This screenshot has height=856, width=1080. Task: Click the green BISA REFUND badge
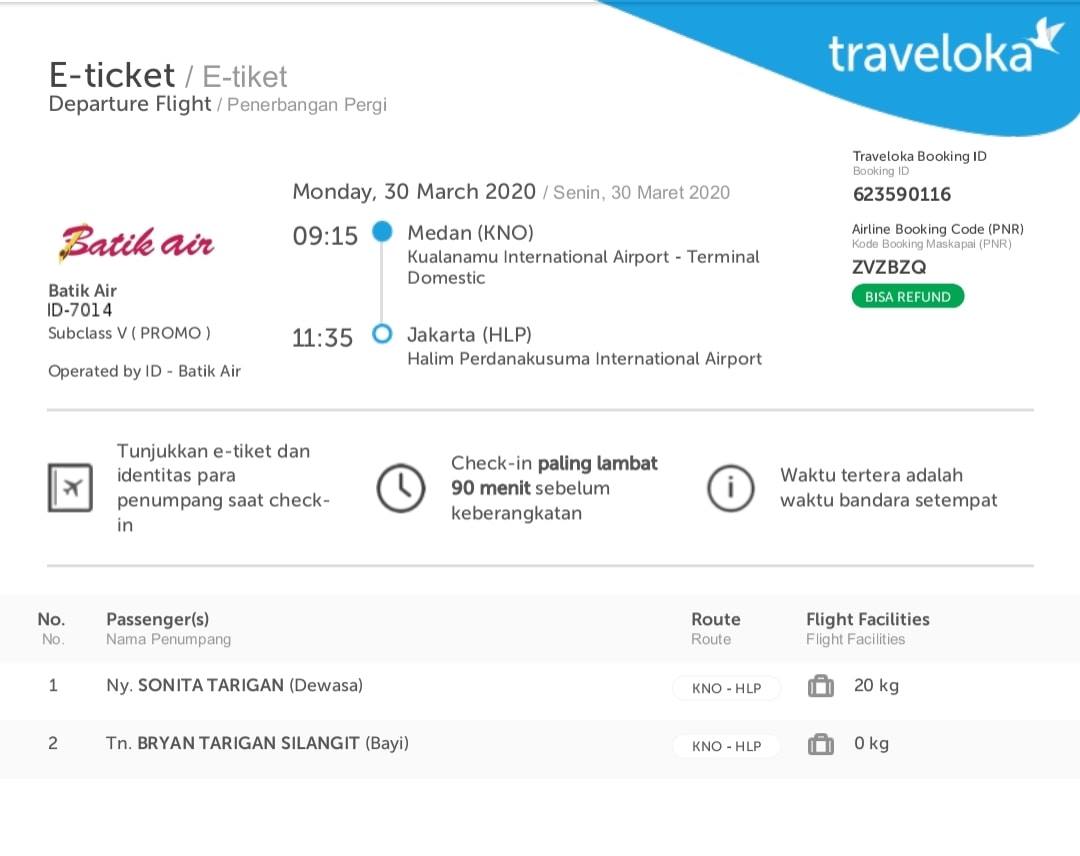(908, 296)
